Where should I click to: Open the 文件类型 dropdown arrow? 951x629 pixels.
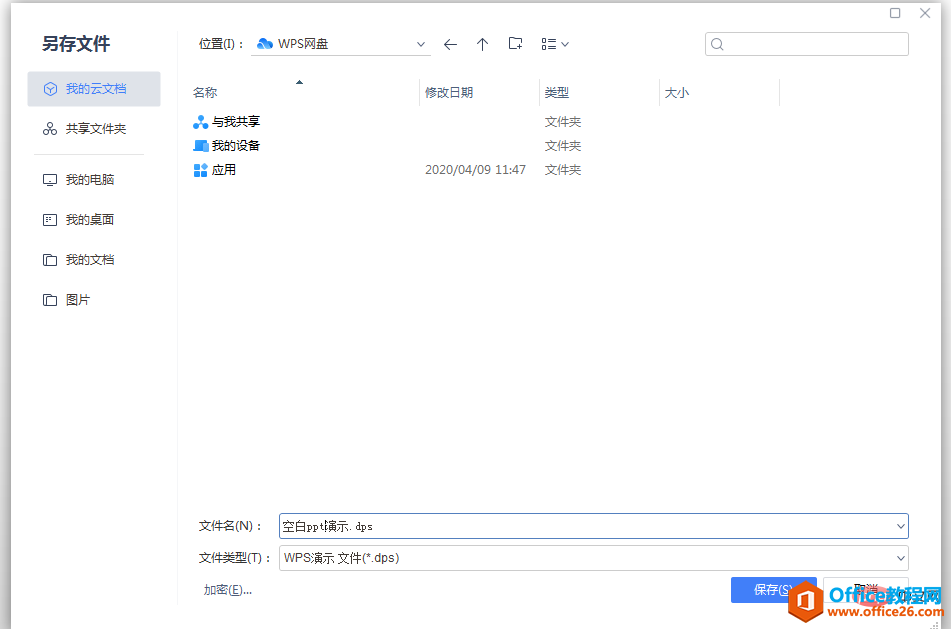click(901, 558)
